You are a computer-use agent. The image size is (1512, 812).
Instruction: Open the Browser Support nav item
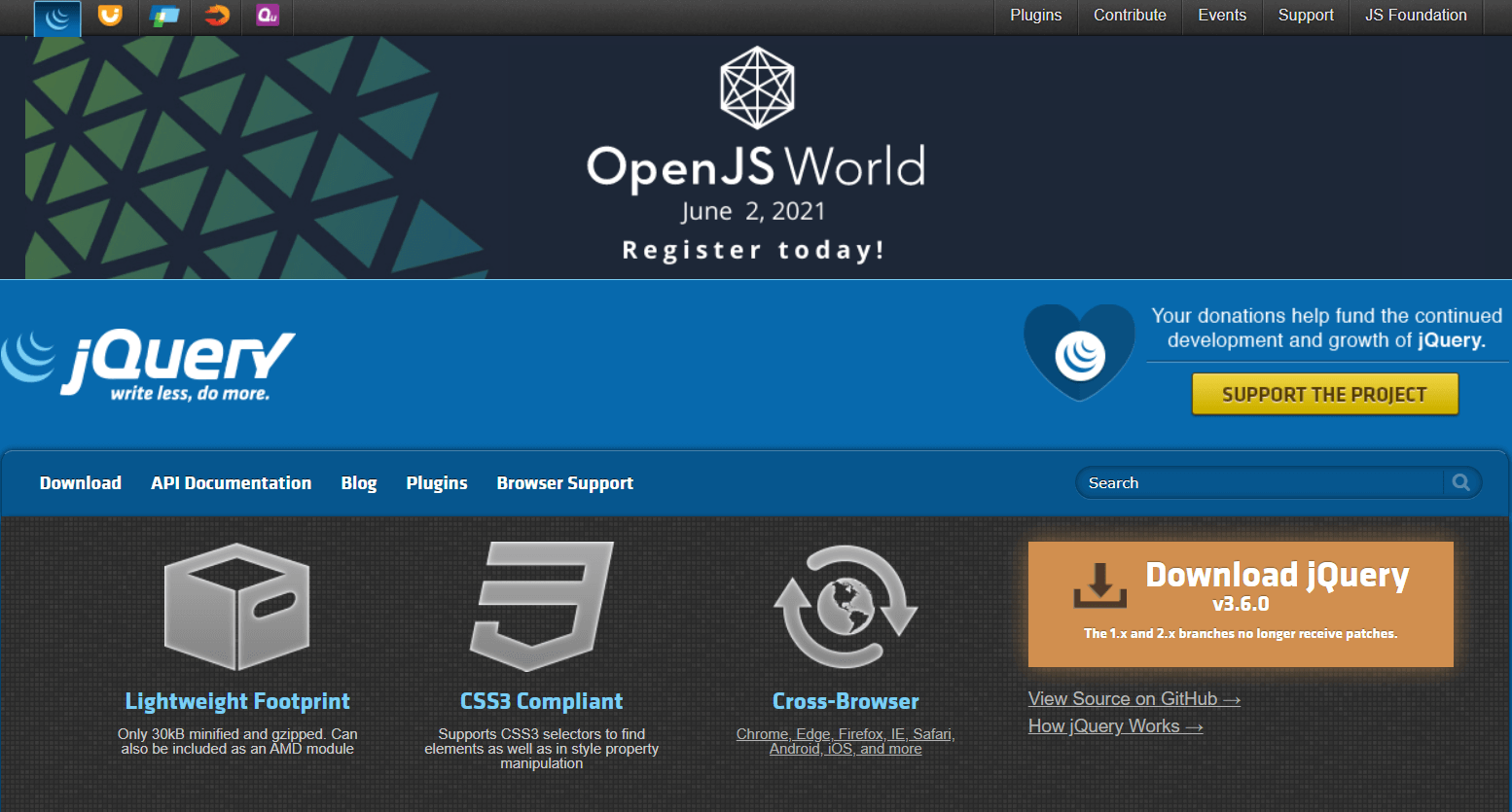[x=565, y=483]
